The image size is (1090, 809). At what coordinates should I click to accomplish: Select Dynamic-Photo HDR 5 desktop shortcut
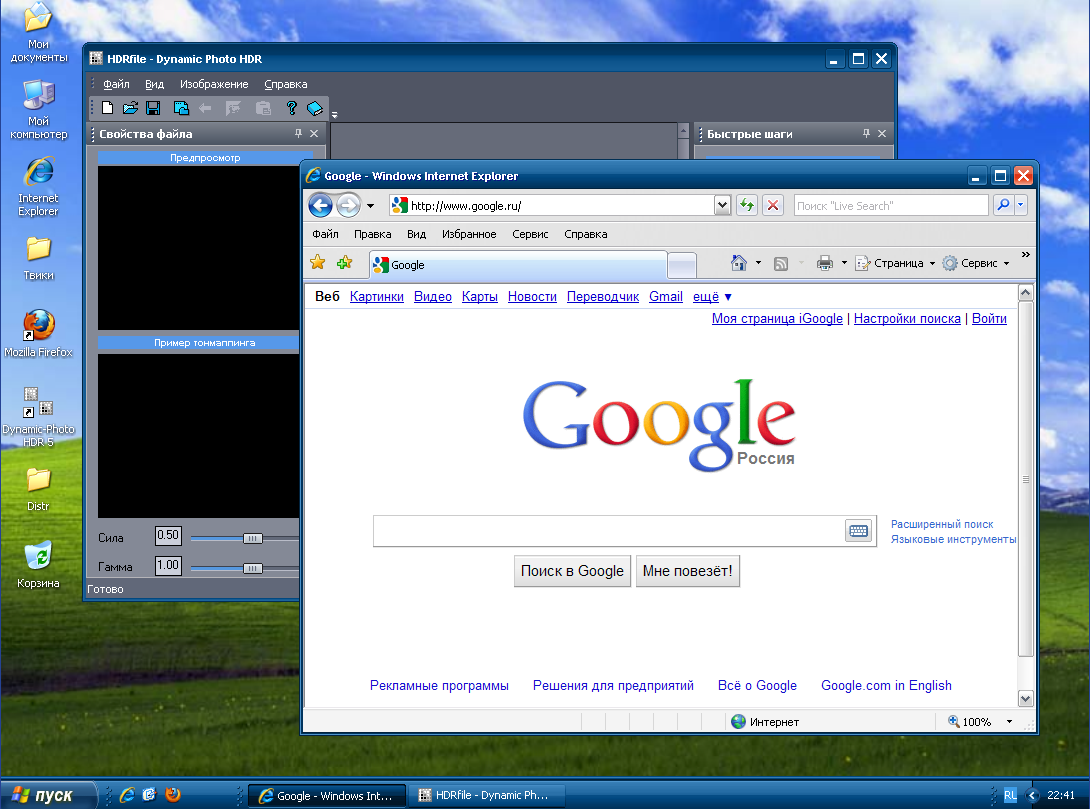pos(38,417)
